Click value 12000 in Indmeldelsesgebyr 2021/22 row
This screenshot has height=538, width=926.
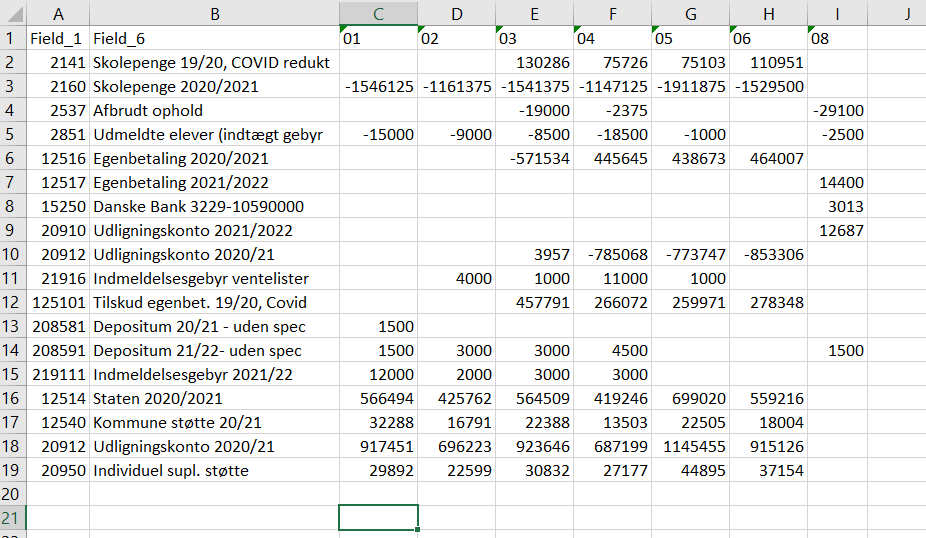click(x=379, y=374)
